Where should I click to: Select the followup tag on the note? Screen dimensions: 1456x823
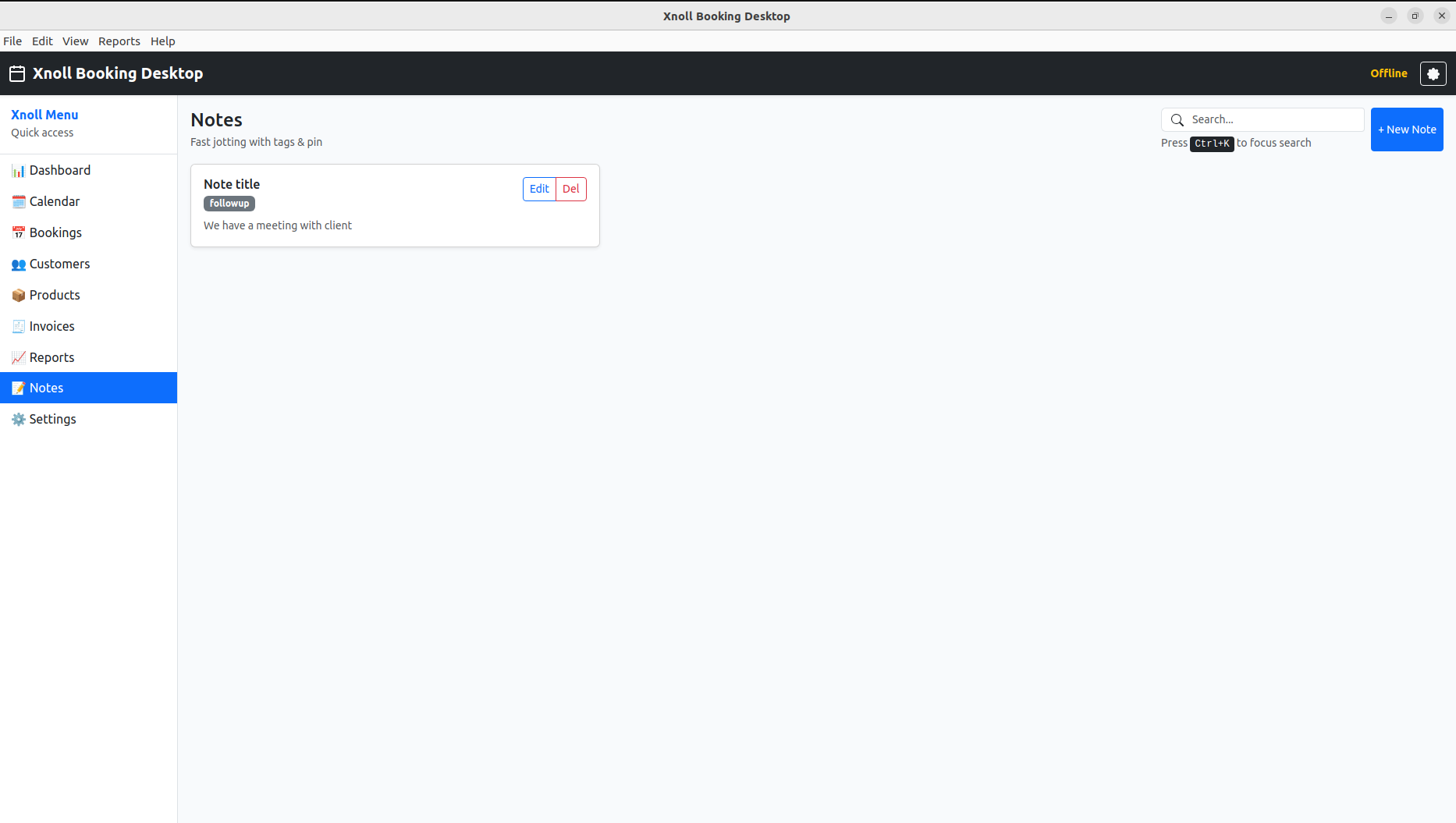point(229,203)
